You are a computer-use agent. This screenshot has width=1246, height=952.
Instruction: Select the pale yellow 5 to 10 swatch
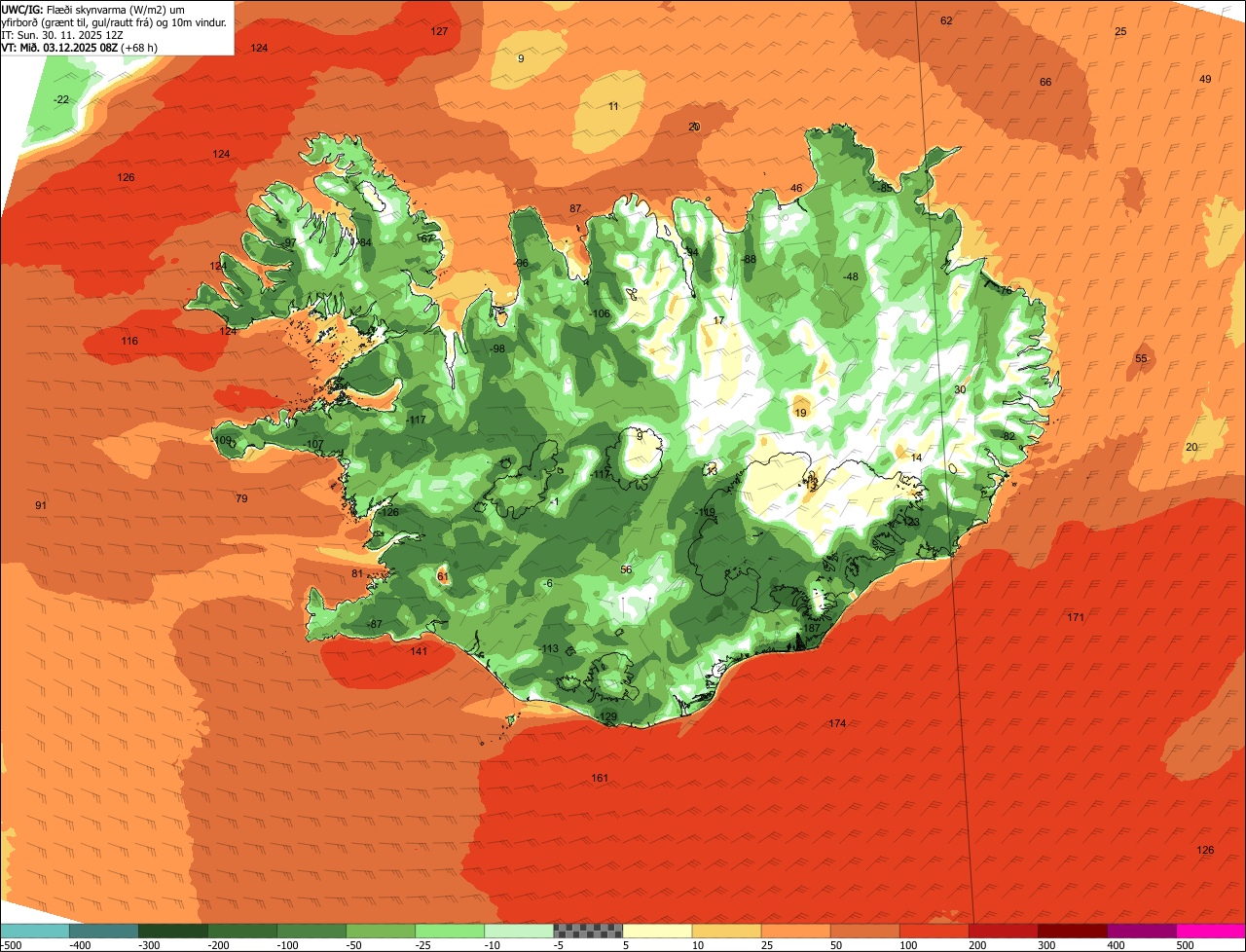coord(656,931)
